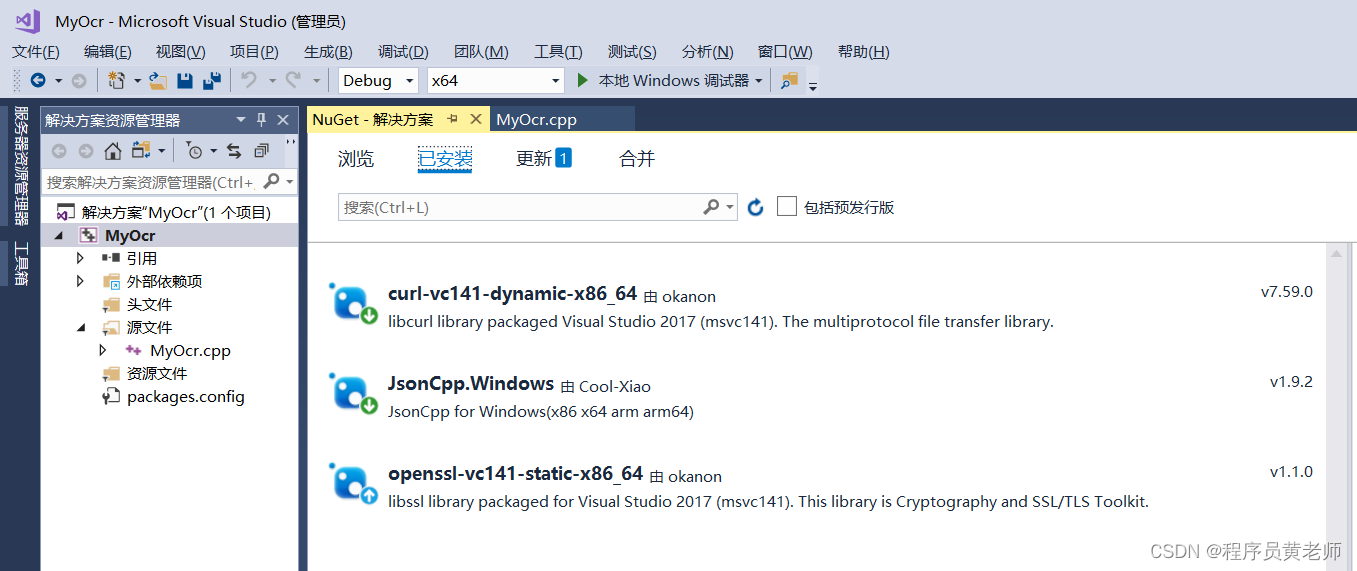Switch to the 浏览 NuGet tab
Screen dimensions: 1357x571
[356, 158]
